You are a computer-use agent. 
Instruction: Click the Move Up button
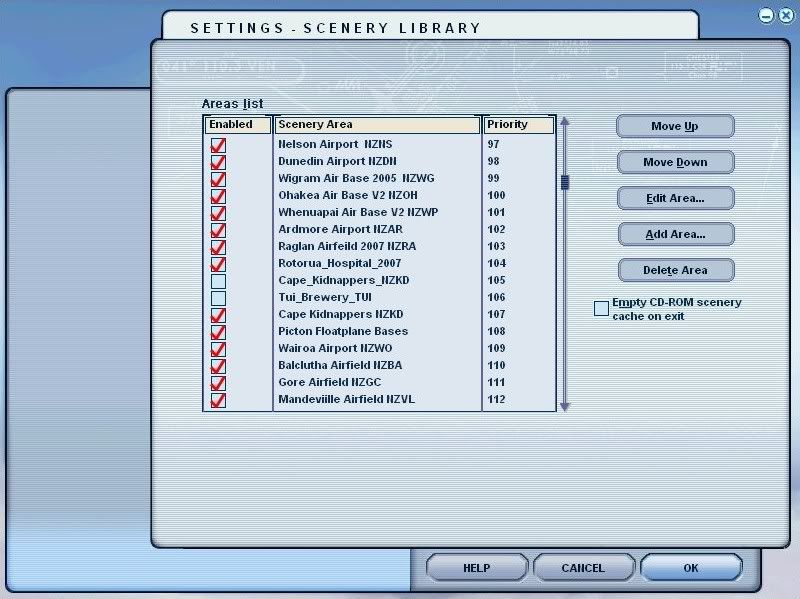point(675,126)
